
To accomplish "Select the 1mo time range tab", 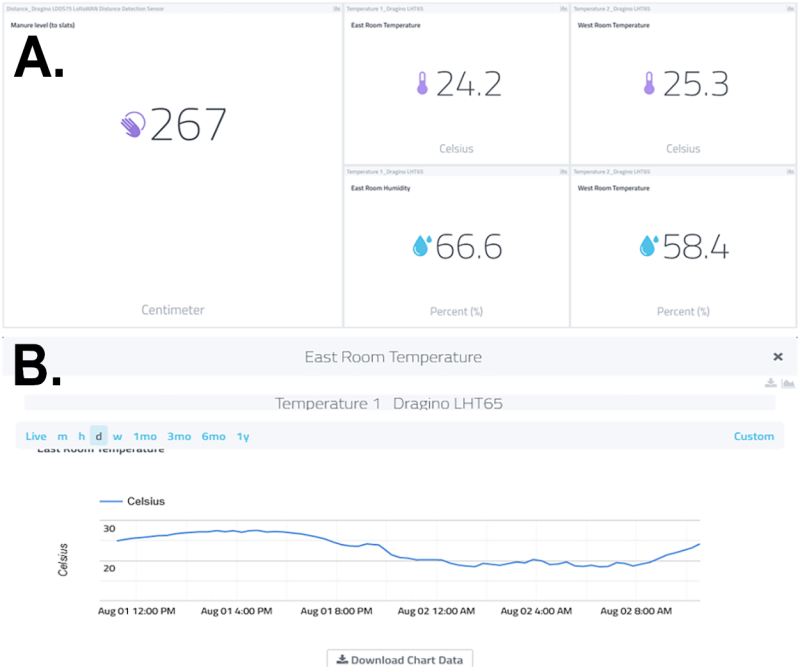I will [x=145, y=436].
